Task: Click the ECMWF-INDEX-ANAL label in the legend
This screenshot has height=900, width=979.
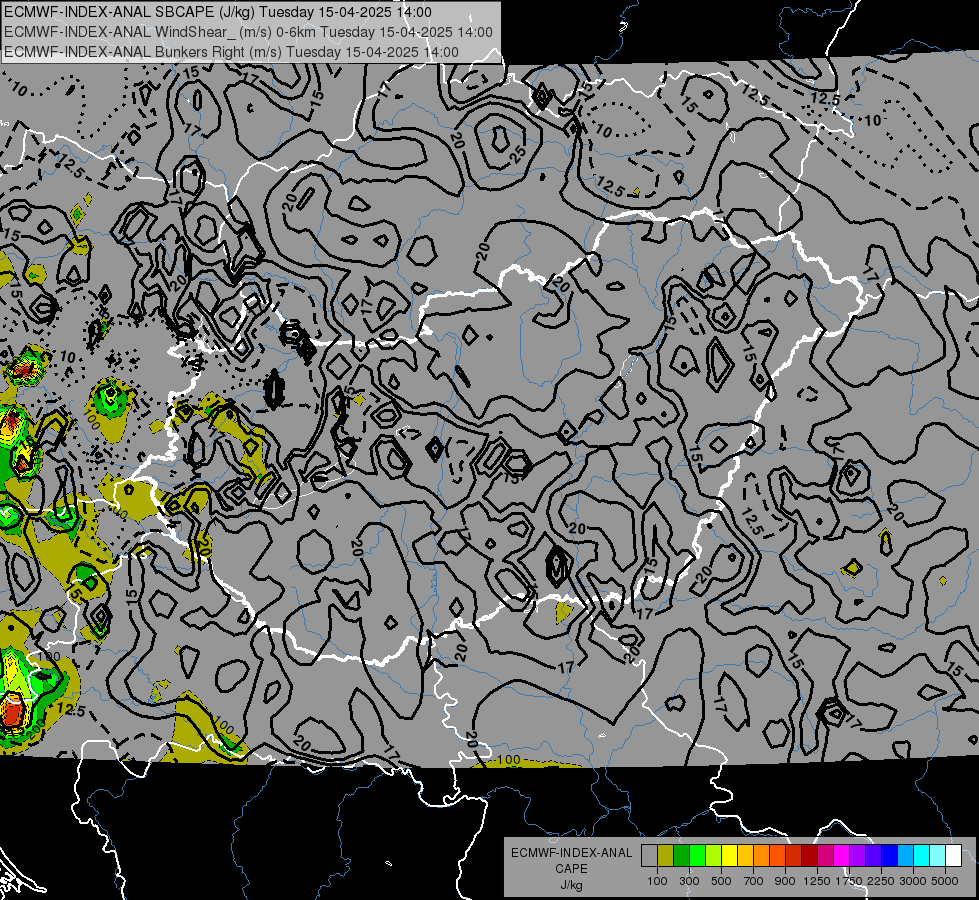Action: 571,853
